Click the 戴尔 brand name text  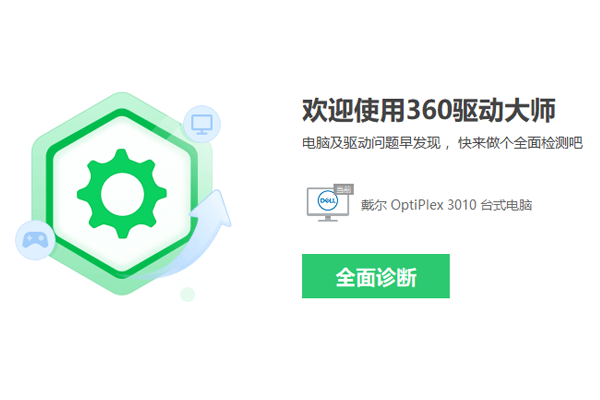pyautogui.click(x=374, y=205)
